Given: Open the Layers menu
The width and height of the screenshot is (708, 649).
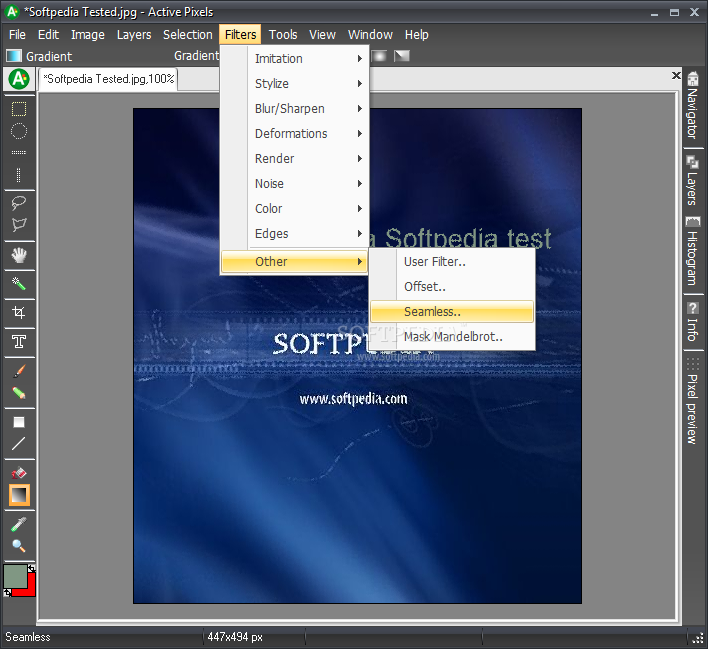Looking at the screenshot, I should click(134, 35).
